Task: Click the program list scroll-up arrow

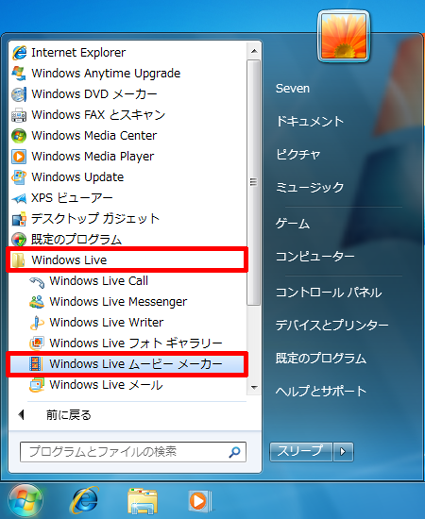Action: 254,51
